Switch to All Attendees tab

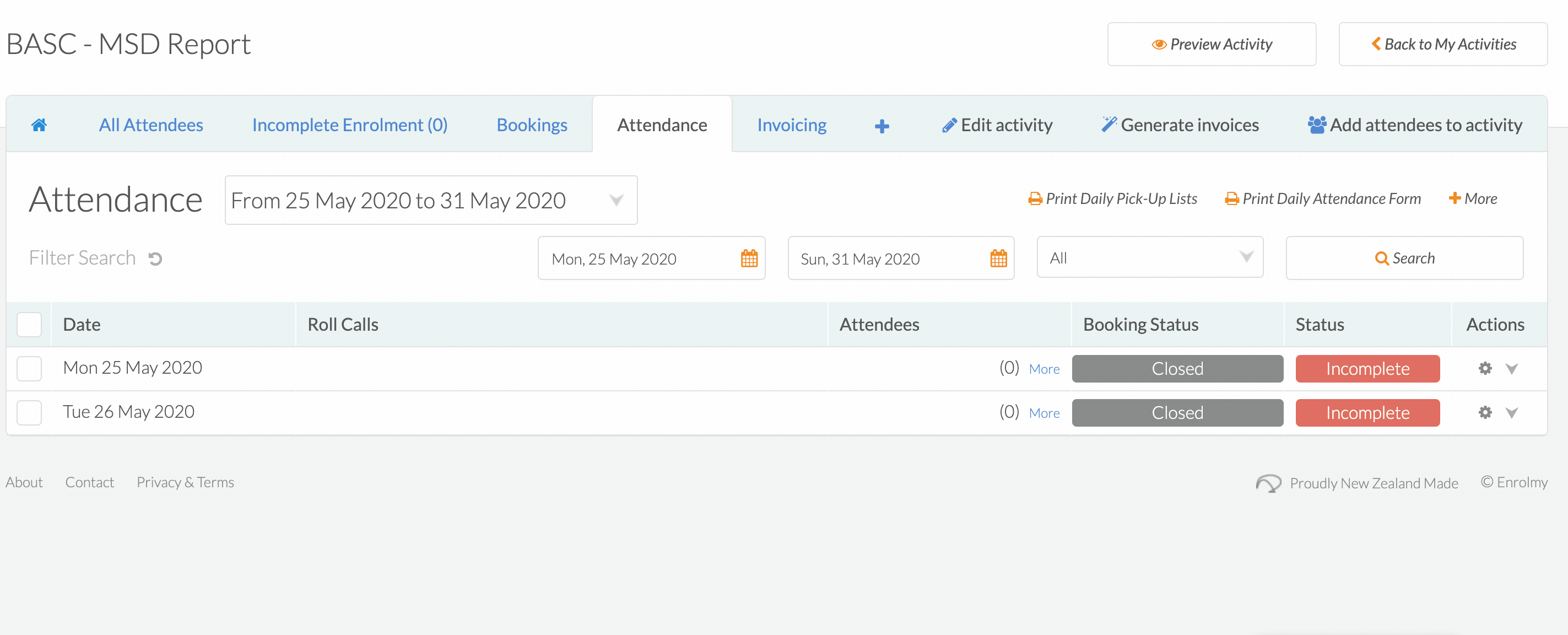151,125
